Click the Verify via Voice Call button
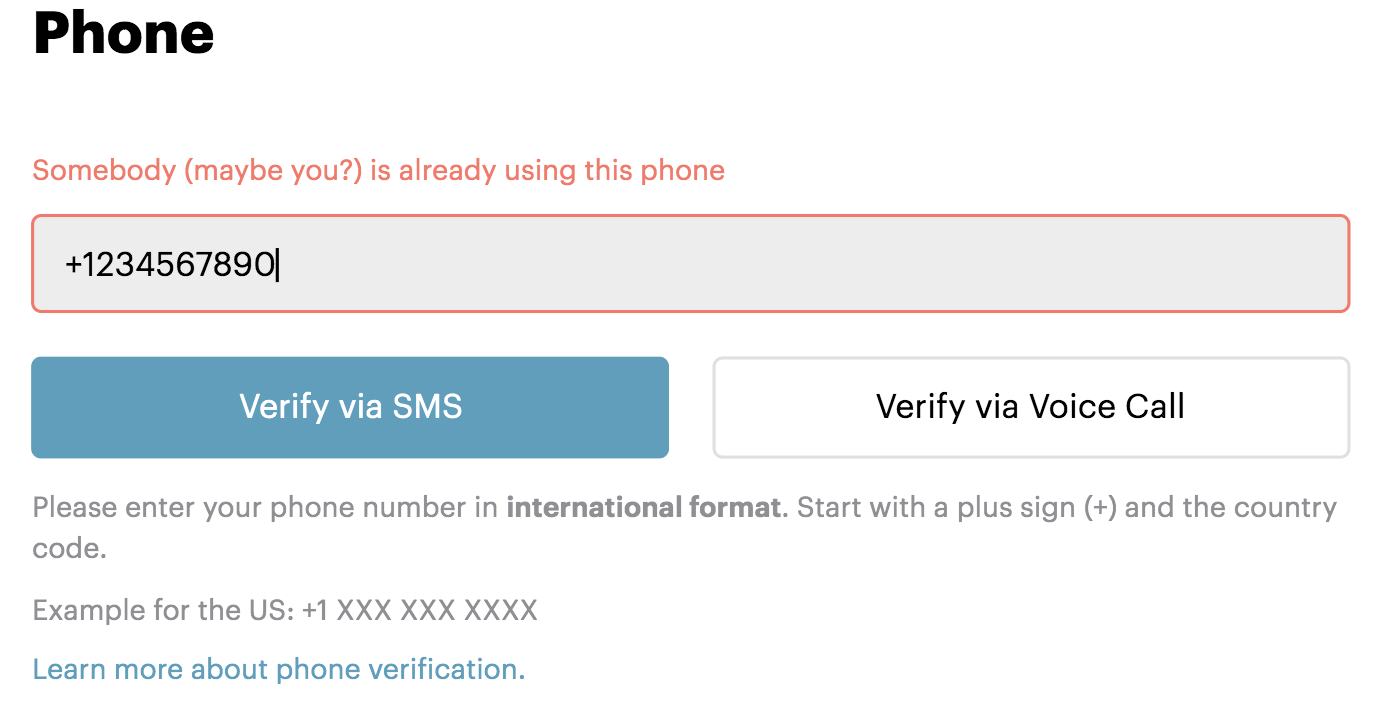 1030,407
